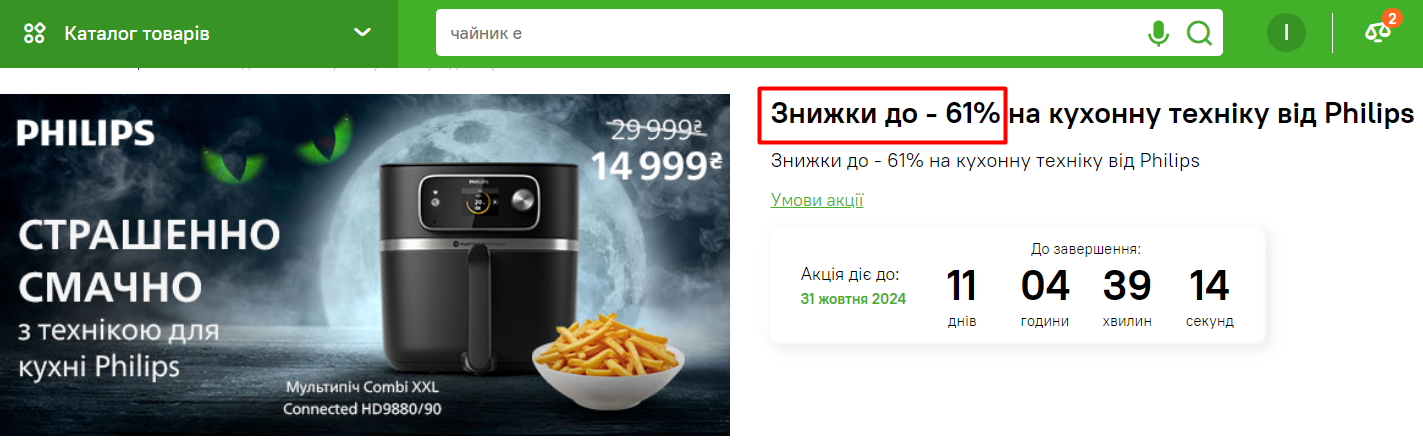Activate voice search microphone icon

coord(1158,34)
